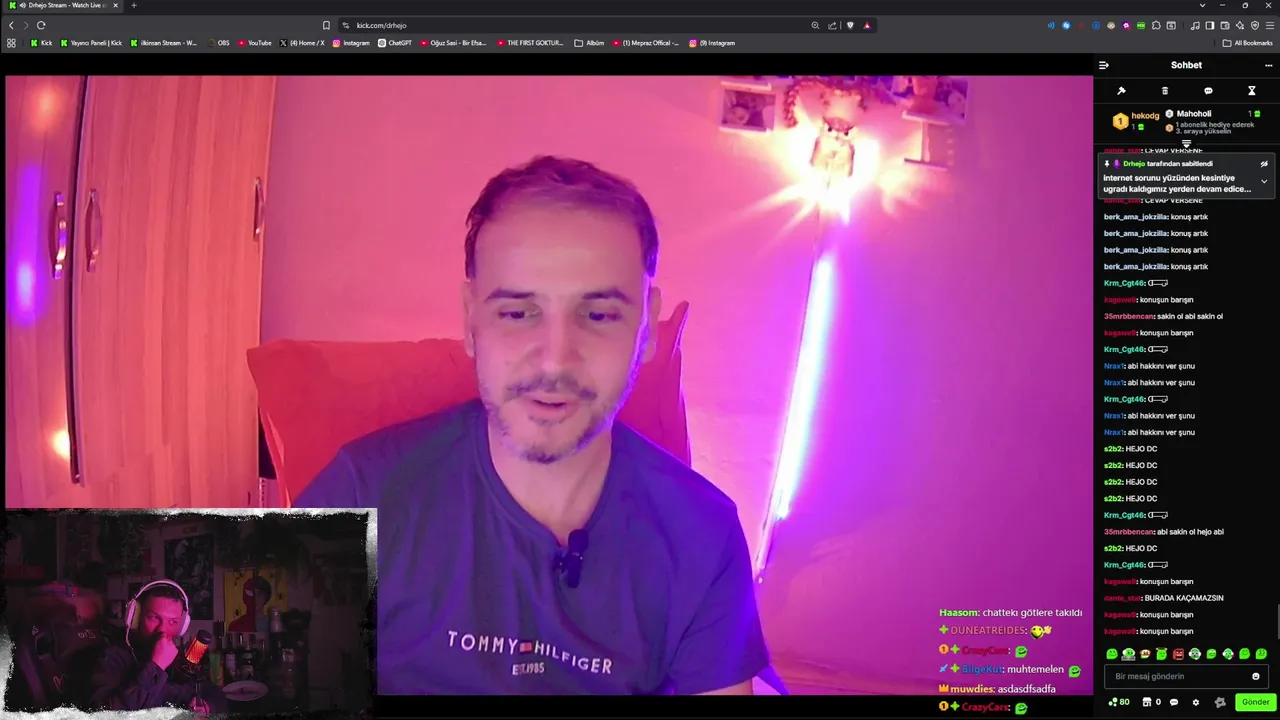Insert the first green smiley emote

coord(1112,654)
